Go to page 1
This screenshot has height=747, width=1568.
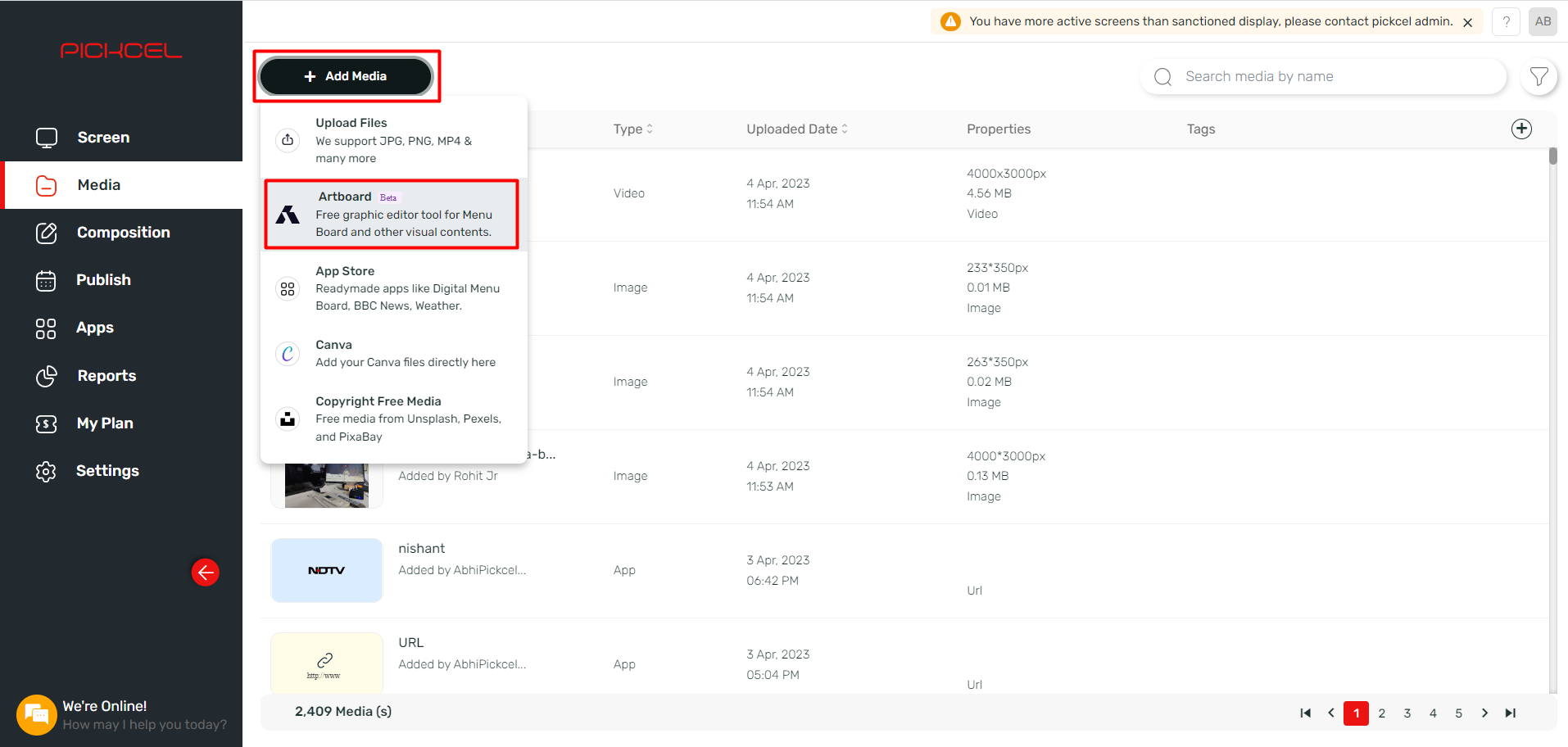pyautogui.click(x=1356, y=713)
